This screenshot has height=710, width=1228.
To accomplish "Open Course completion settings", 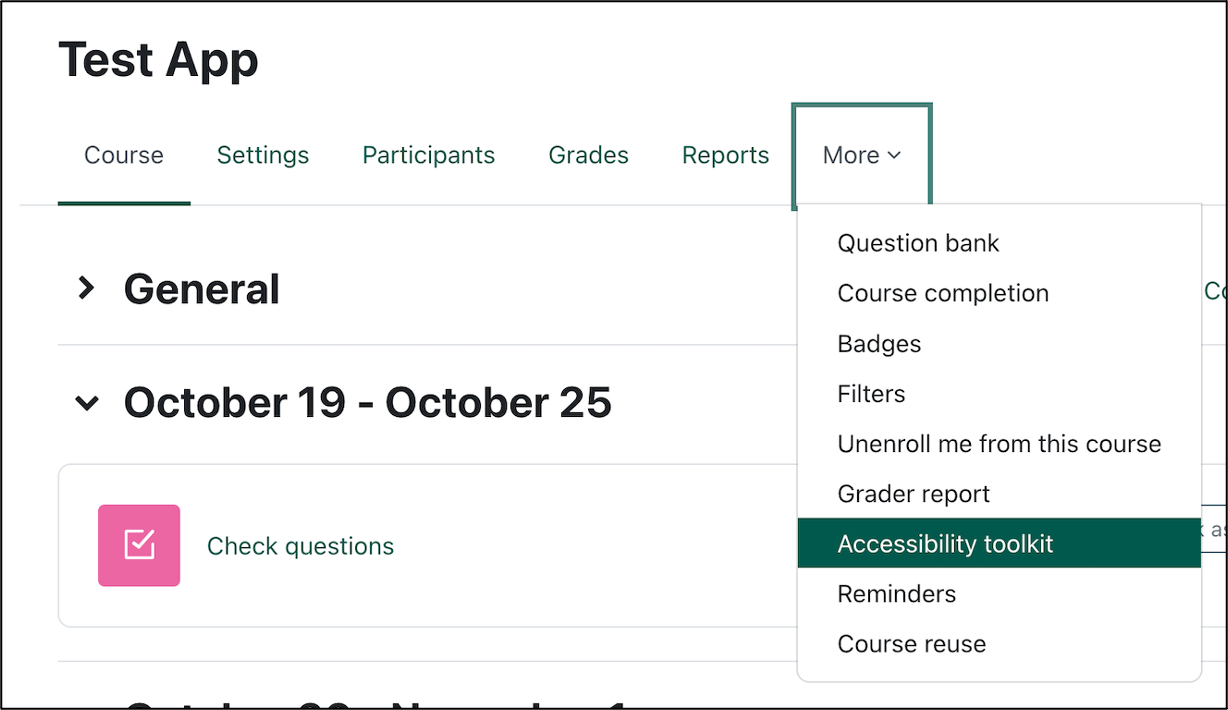I will point(943,293).
